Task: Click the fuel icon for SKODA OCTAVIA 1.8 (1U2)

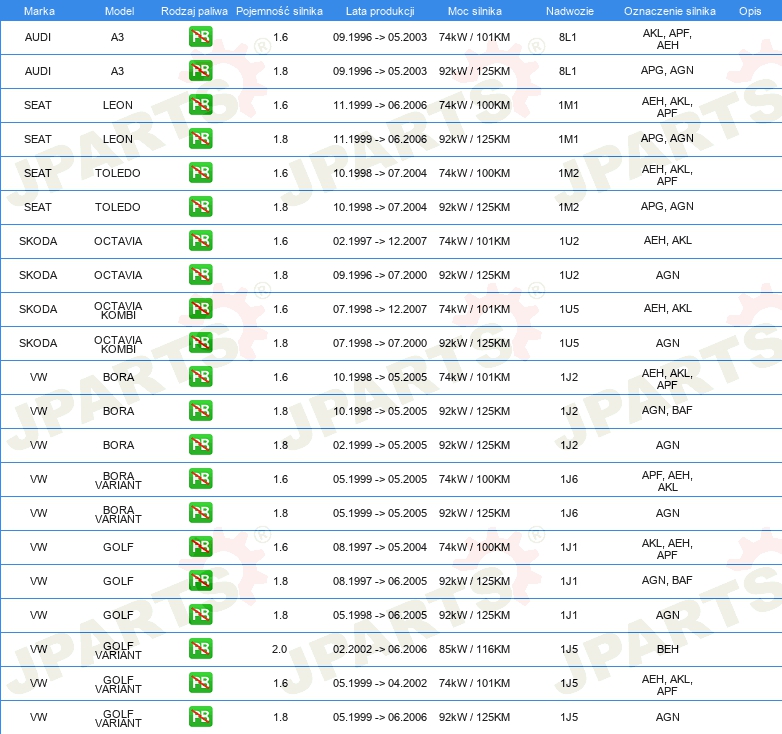Action: [x=200, y=275]
